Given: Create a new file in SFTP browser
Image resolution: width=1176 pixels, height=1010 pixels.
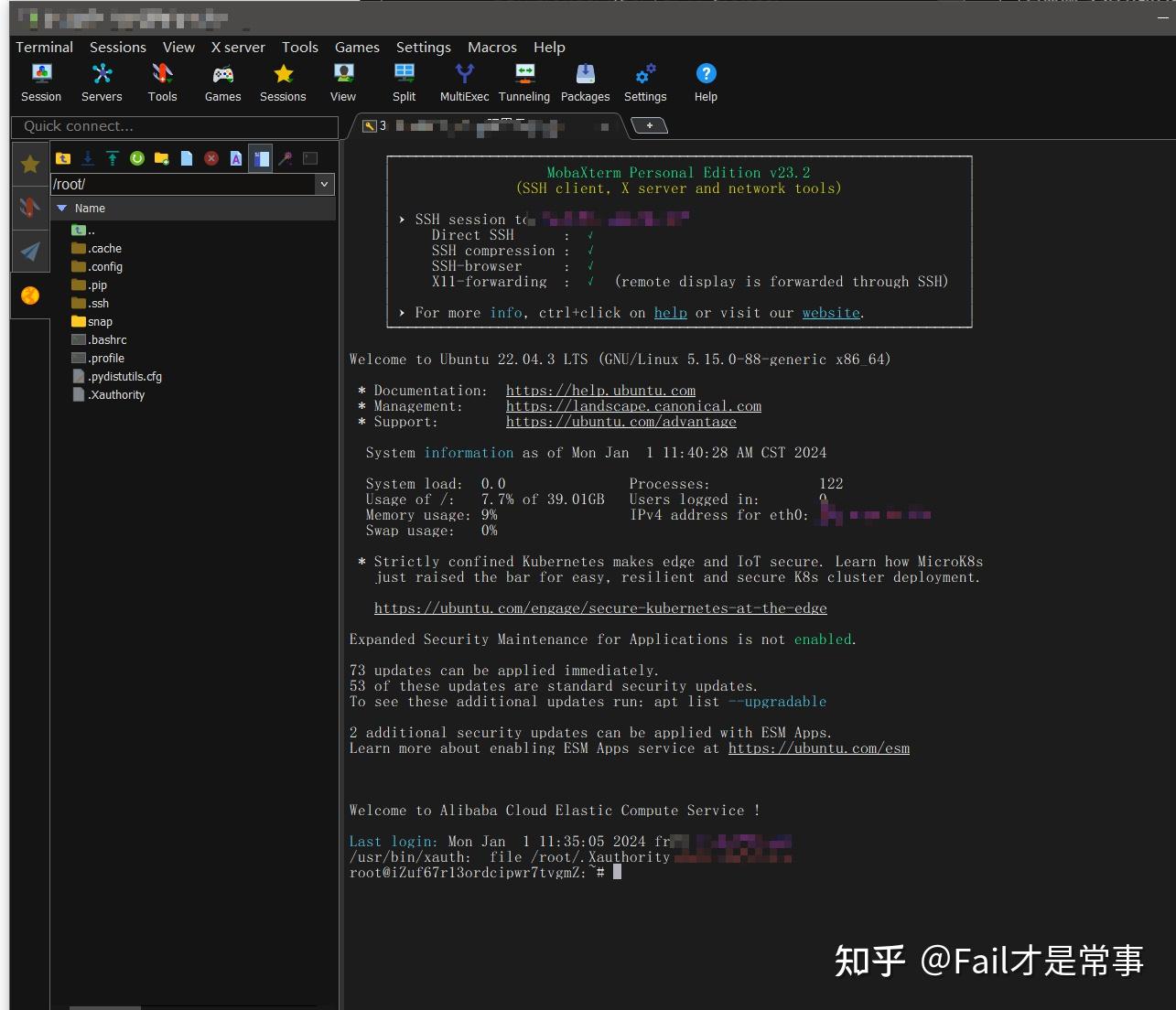Looking at the screenshot, I should [187, 158].
